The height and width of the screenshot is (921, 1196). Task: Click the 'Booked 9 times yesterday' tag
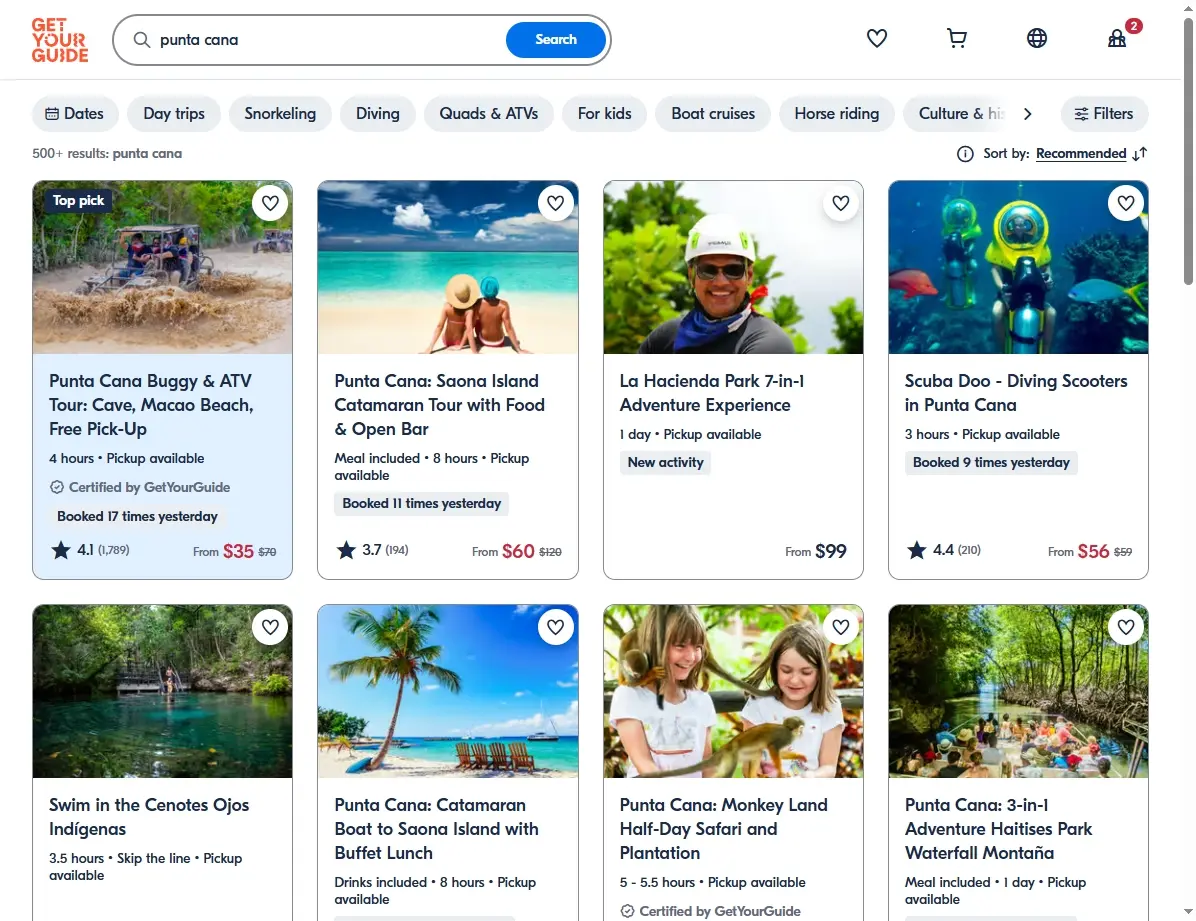tap(991, 462)
